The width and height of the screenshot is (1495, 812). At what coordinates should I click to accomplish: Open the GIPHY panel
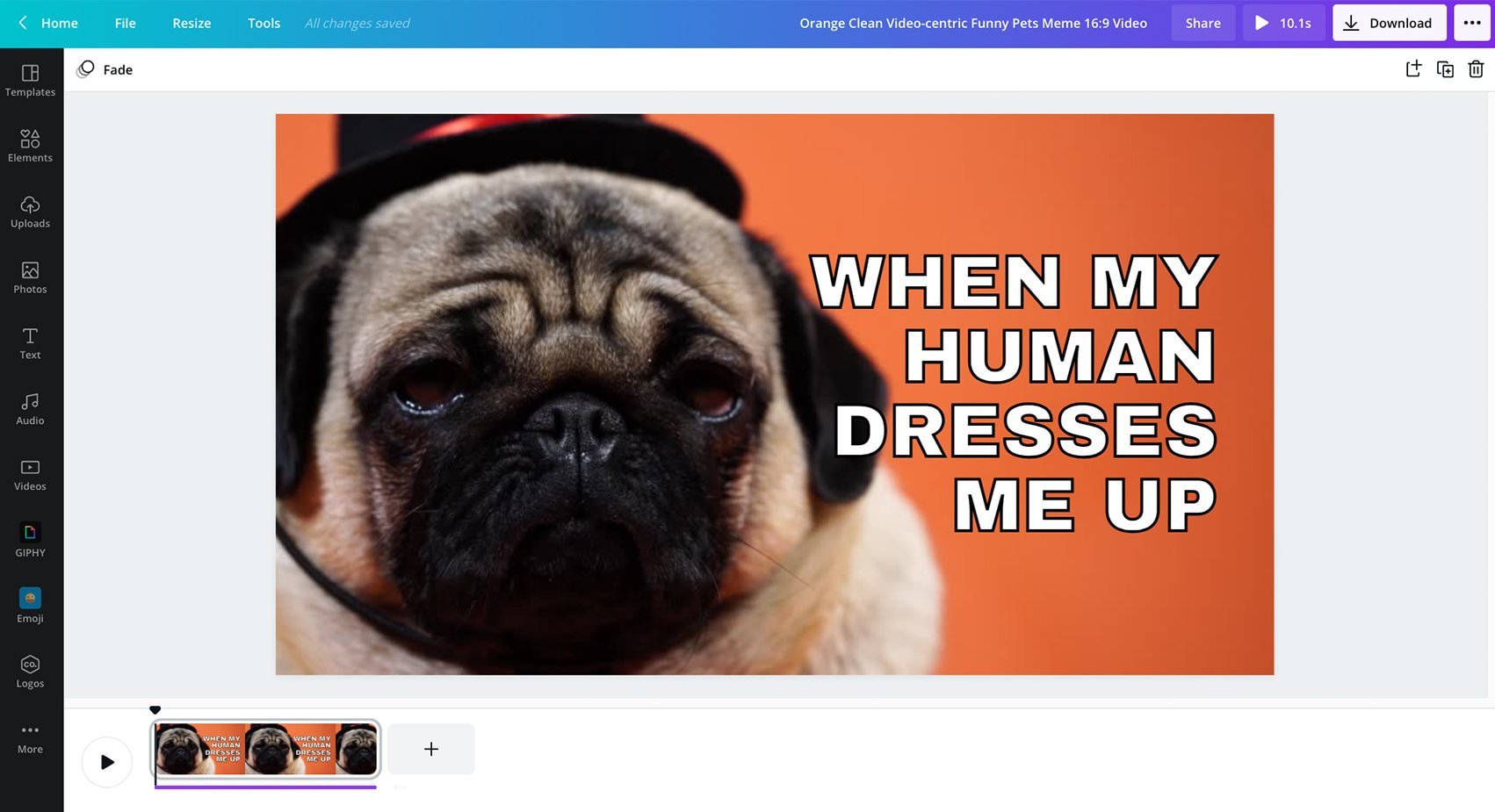(30, 539)
